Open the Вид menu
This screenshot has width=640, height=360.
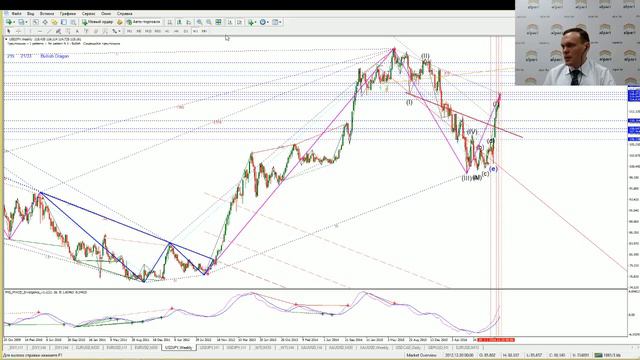click(x=31, y=13)
